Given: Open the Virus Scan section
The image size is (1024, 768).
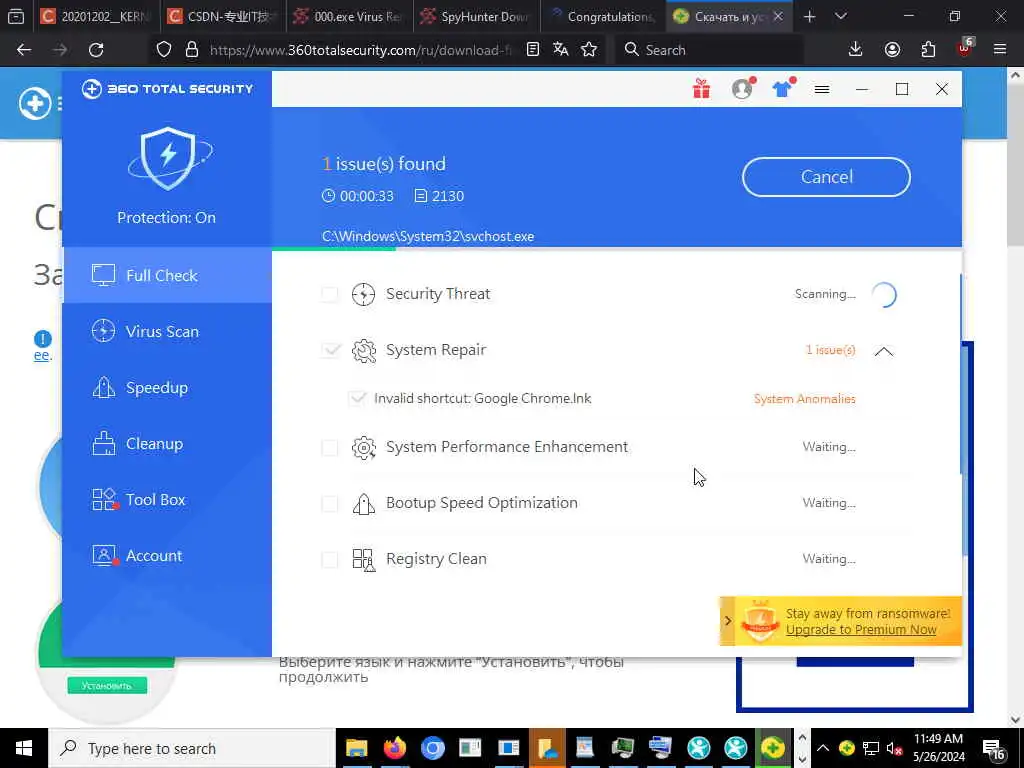Looking at the screenshot, I should point(167,332).
